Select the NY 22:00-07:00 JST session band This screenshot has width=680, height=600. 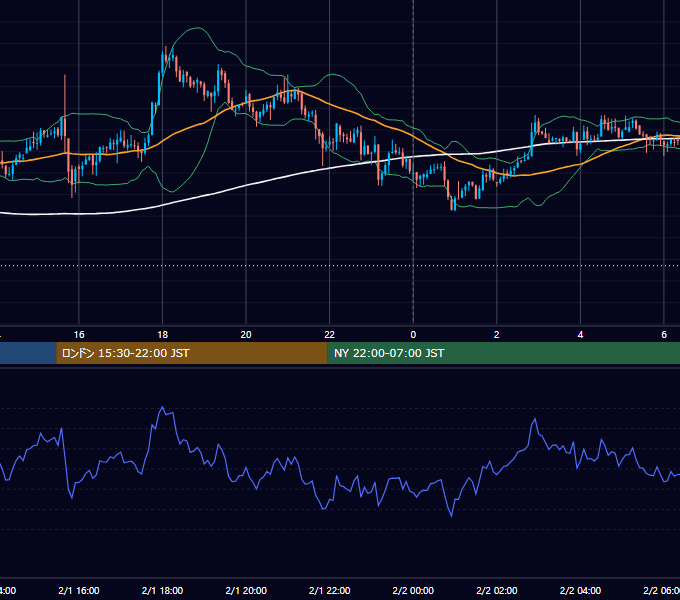click(503, 353)
